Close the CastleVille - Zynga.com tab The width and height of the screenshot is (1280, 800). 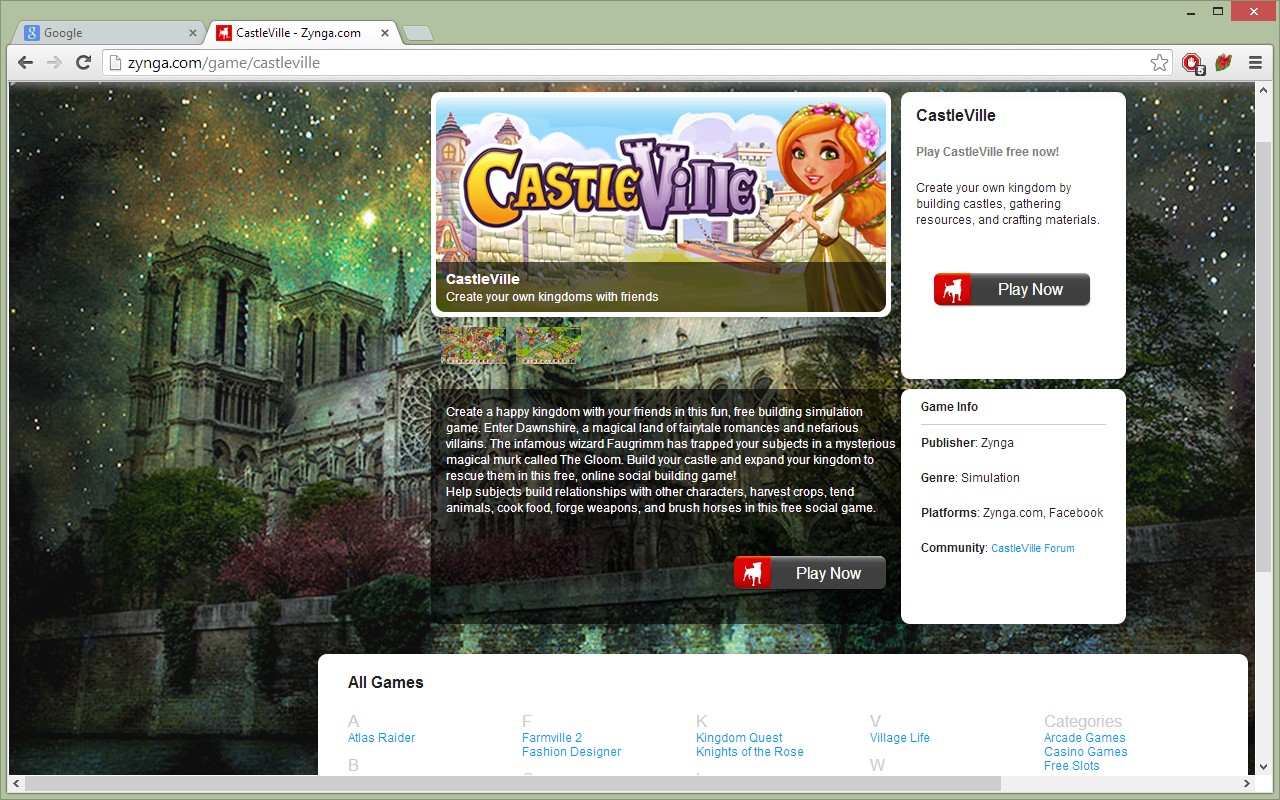coord(385,33)
